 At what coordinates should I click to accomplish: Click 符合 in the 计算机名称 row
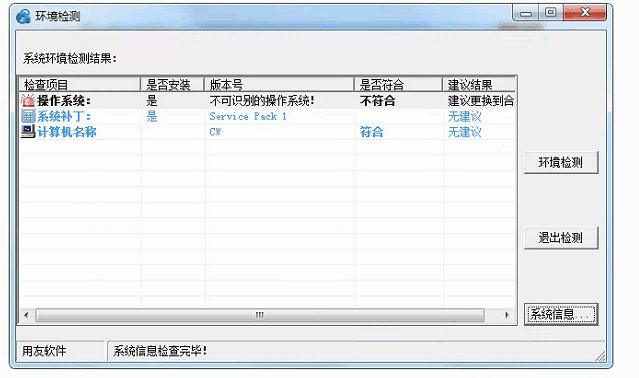tap(371, 132)
